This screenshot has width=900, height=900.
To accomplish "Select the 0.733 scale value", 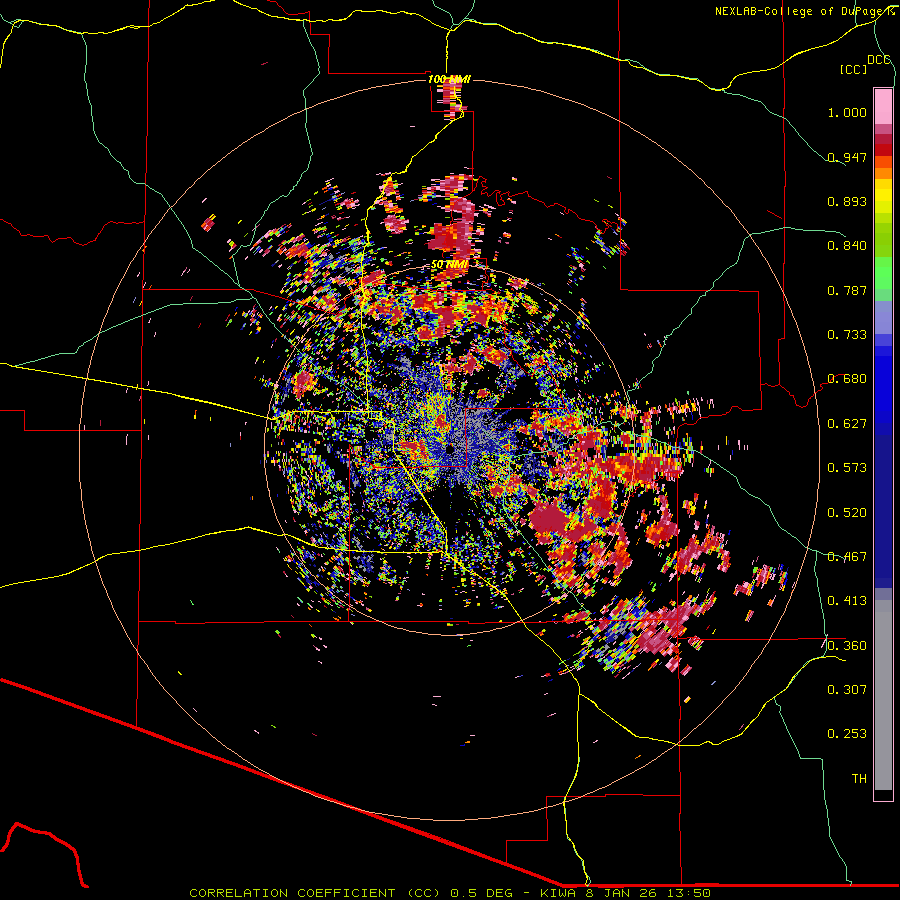I will (x=847, y=335).
